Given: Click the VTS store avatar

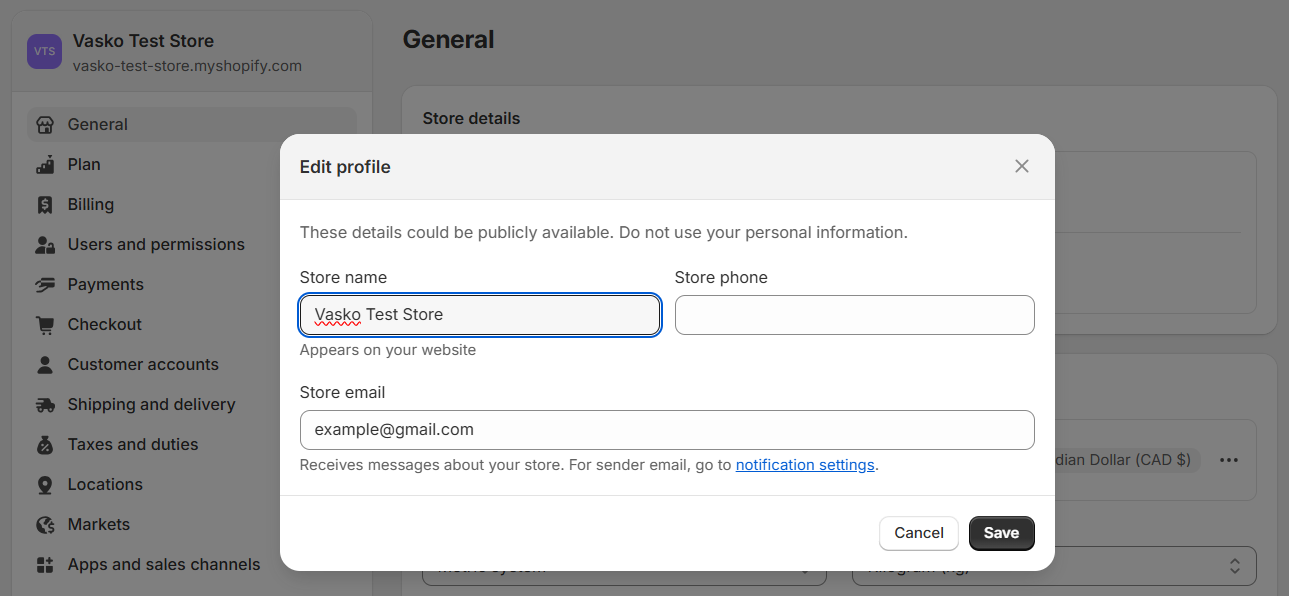Looking at the screenshot, I should [x=44, y=51].
